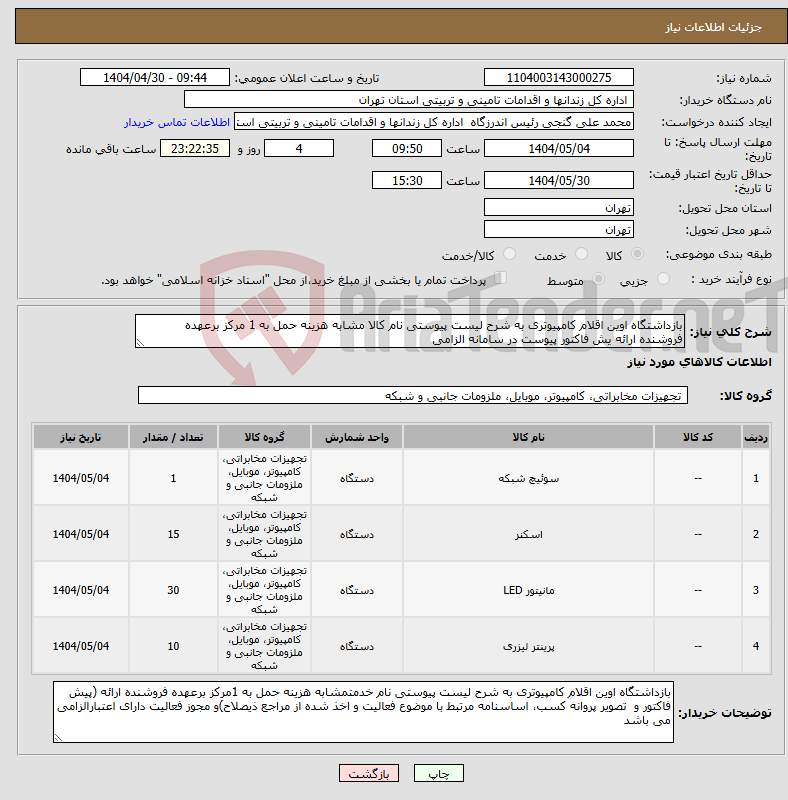788x800 pixels.
Task: Click the اسکنر item name cell
Action: pyautogui.click(x=528, y=534)
